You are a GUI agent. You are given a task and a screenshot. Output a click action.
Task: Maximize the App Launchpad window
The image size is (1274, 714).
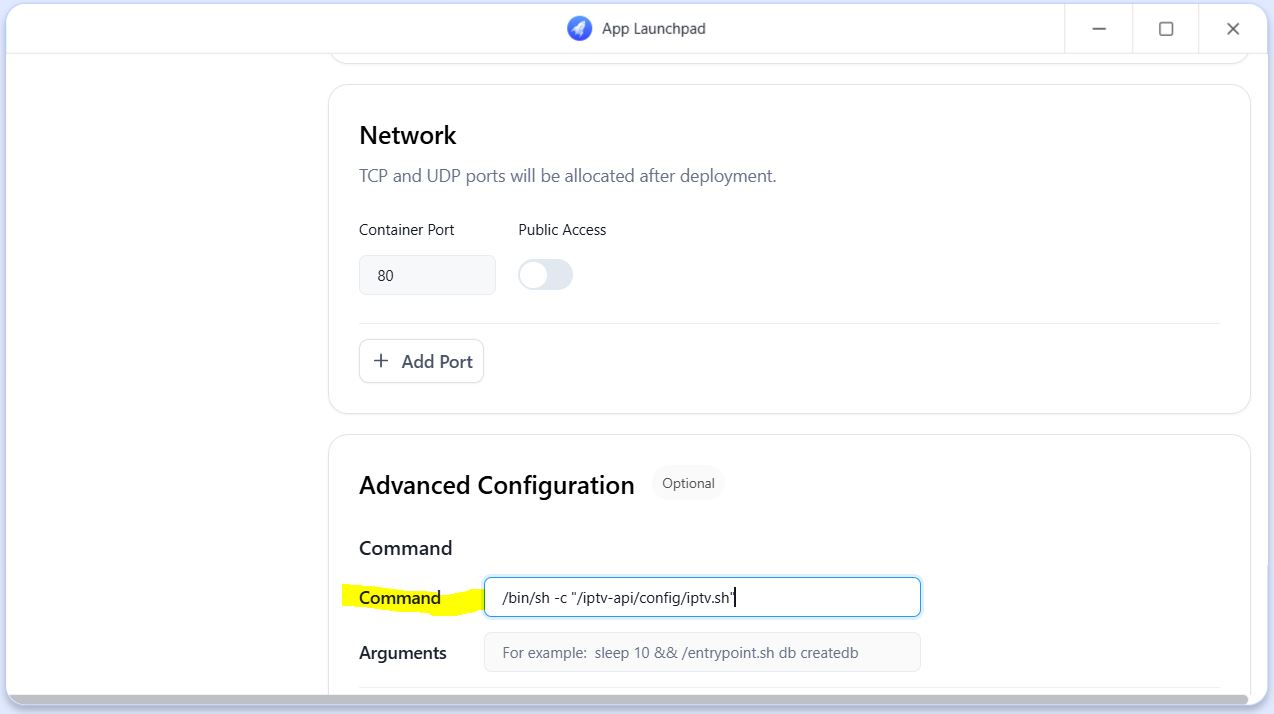click(1166, 29)
